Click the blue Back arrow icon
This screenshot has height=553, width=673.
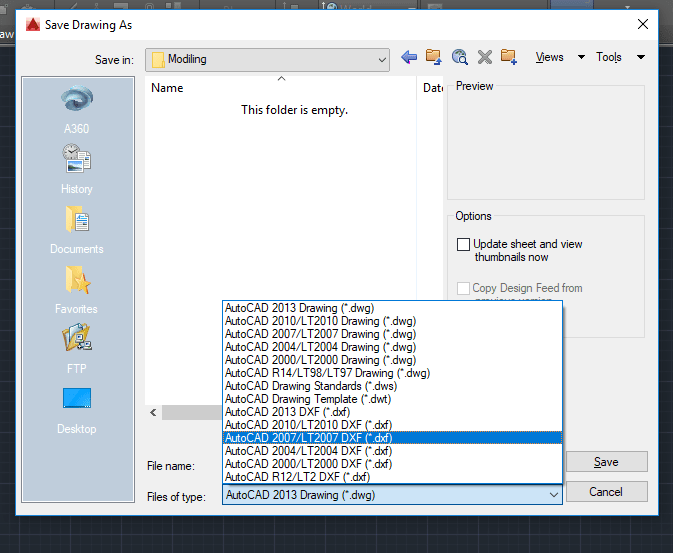click(409, 57)
